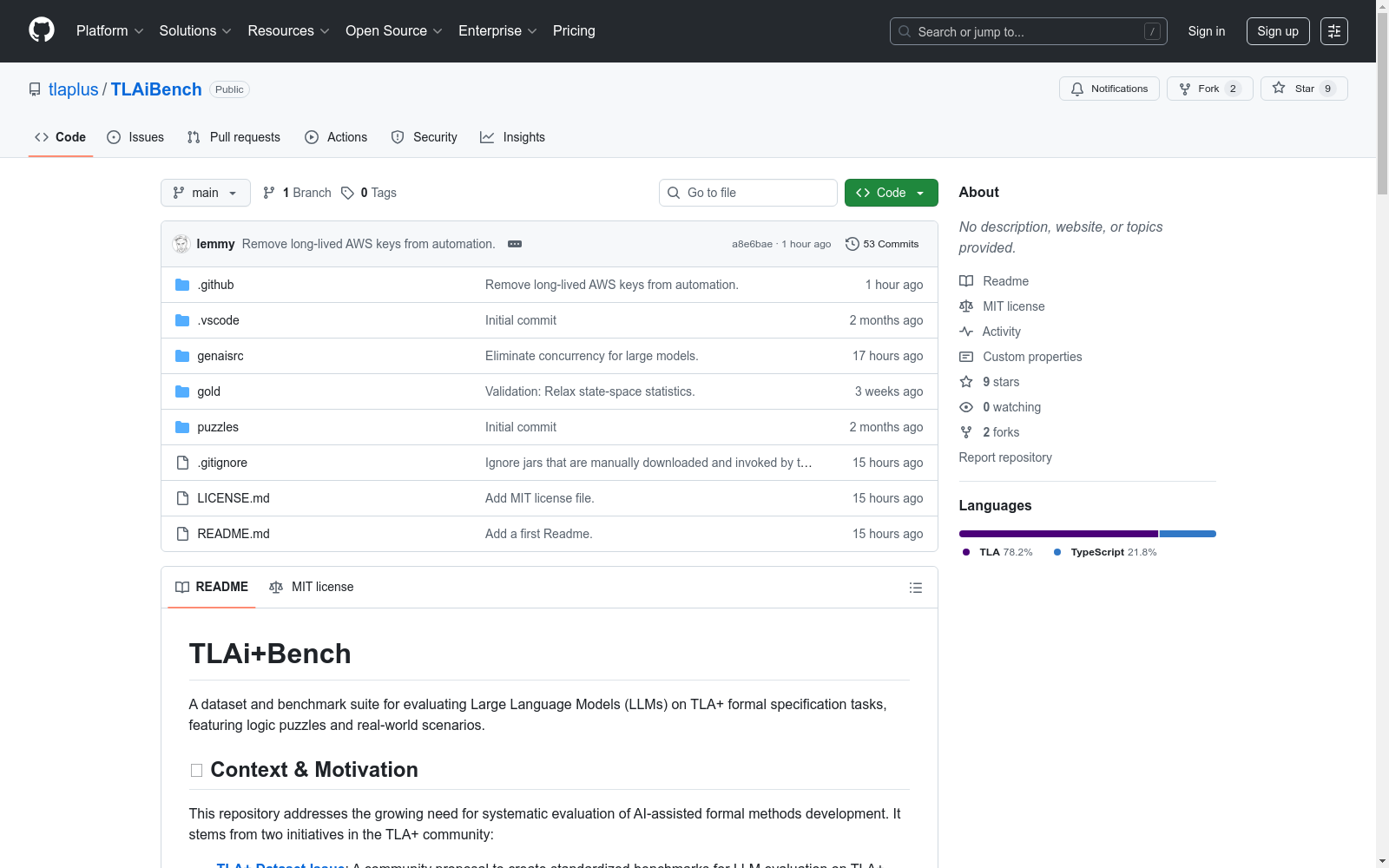The image size is (1389, 868).
Task: Click the forks icon in About
Action: 966,432
